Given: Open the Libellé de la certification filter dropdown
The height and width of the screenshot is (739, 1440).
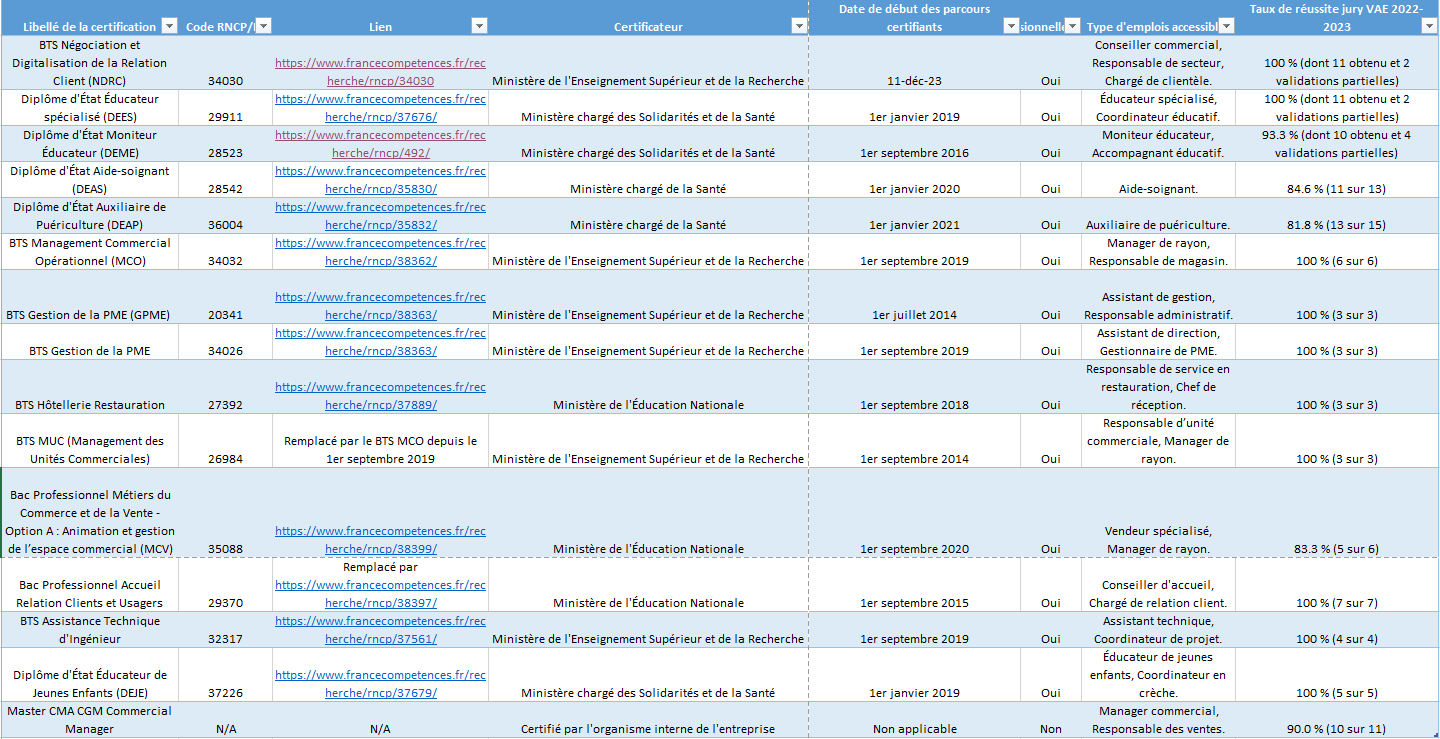Looking at the screenshot, I should [169, 26].
